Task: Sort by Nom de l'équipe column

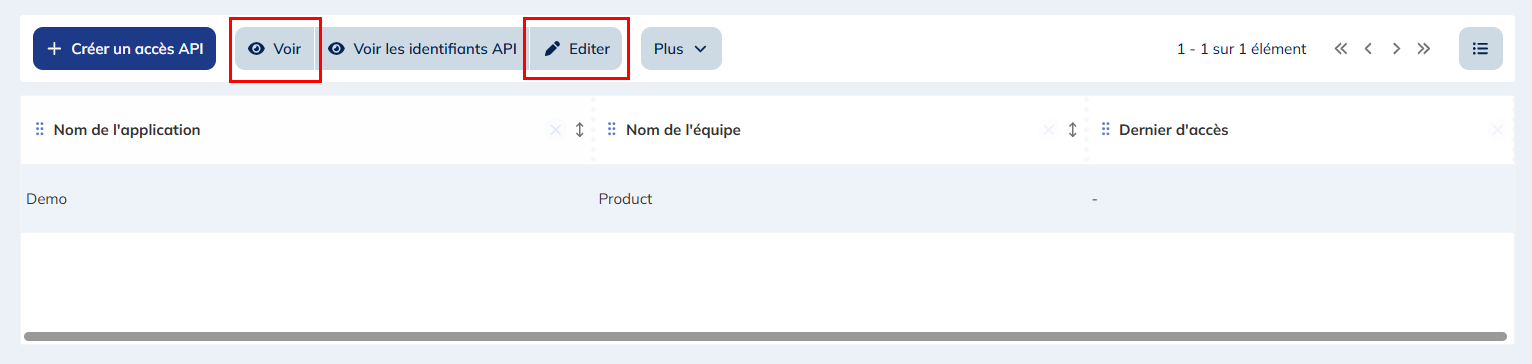Action: 1073,130
